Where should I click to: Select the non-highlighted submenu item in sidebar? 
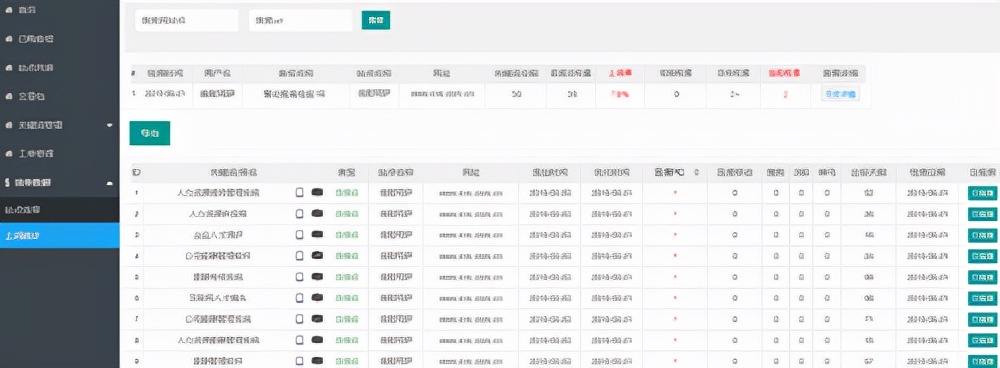click(59, 209)
